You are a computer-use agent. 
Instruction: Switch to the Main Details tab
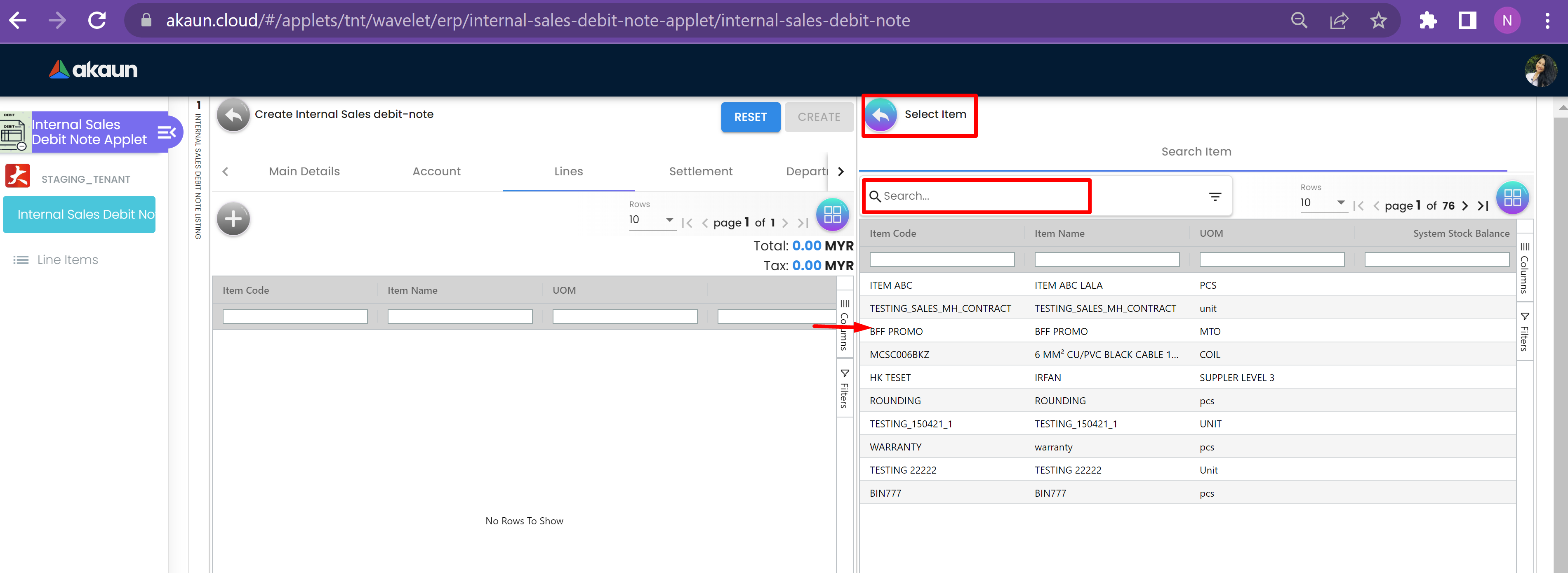pos(304,172)
